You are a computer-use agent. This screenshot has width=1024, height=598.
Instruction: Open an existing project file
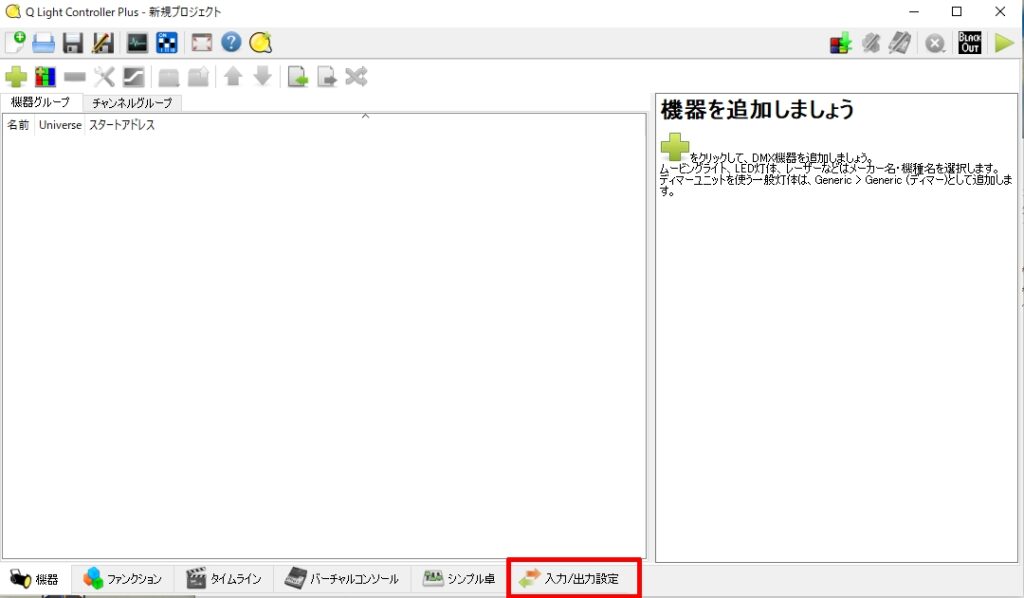tap(44, 43)
